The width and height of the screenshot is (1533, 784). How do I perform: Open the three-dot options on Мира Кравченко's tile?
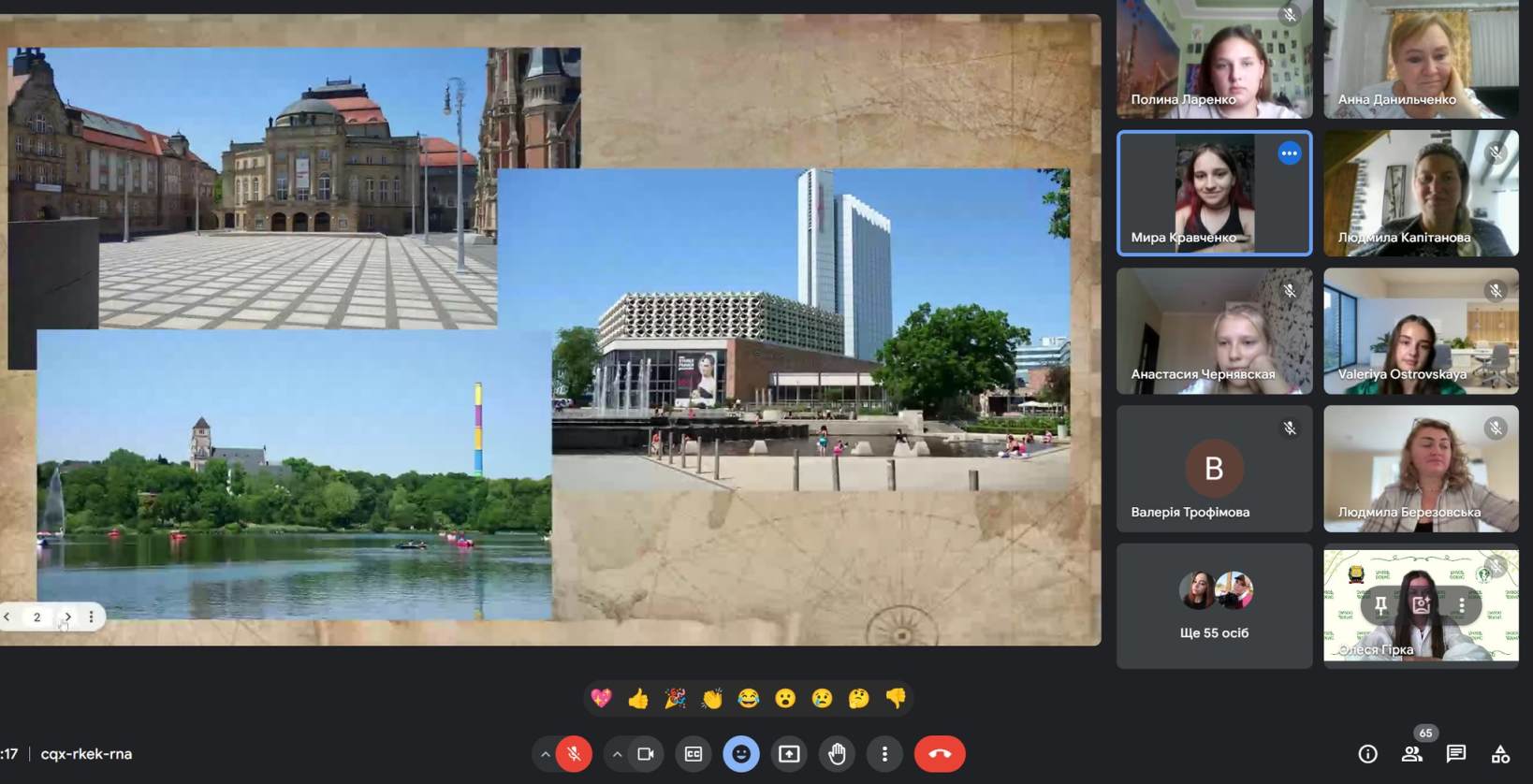[1289, 153]
